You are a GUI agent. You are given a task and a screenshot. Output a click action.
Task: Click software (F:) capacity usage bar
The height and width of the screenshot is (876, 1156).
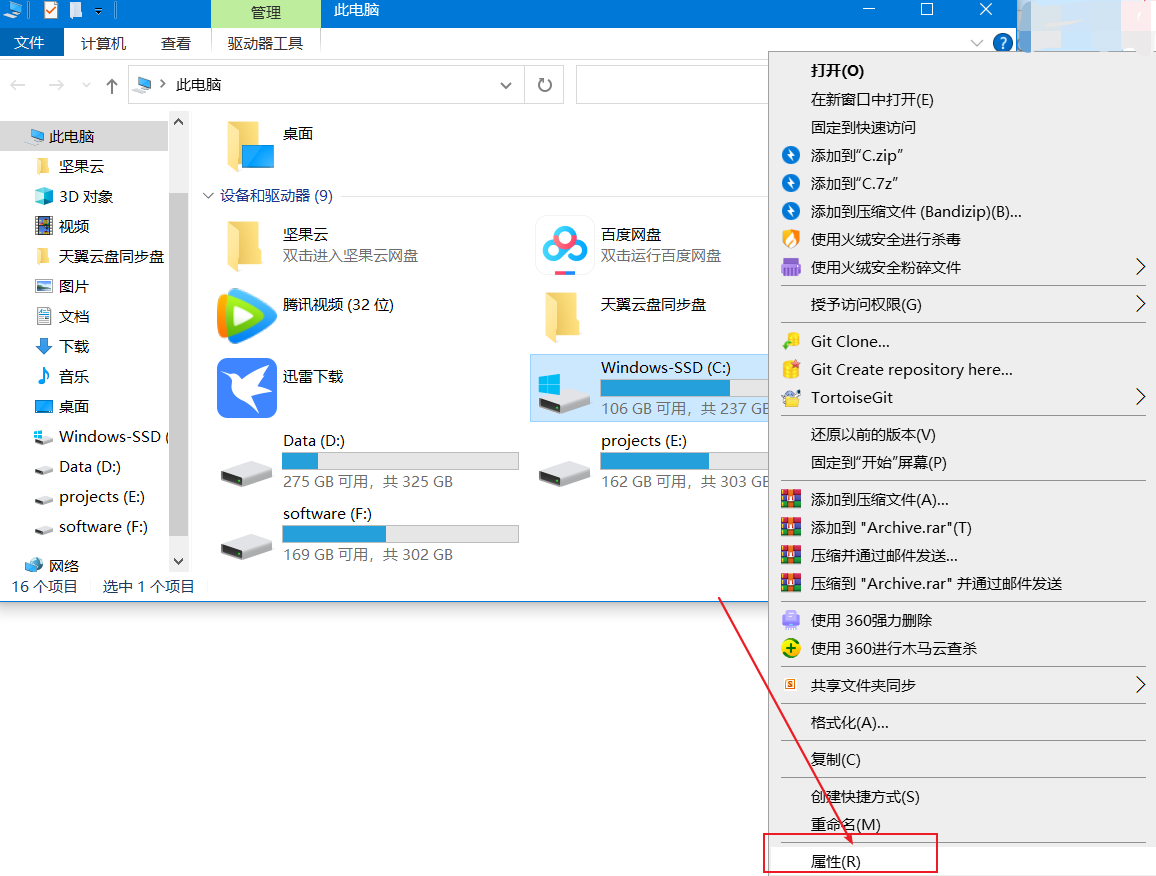(400, 534)
